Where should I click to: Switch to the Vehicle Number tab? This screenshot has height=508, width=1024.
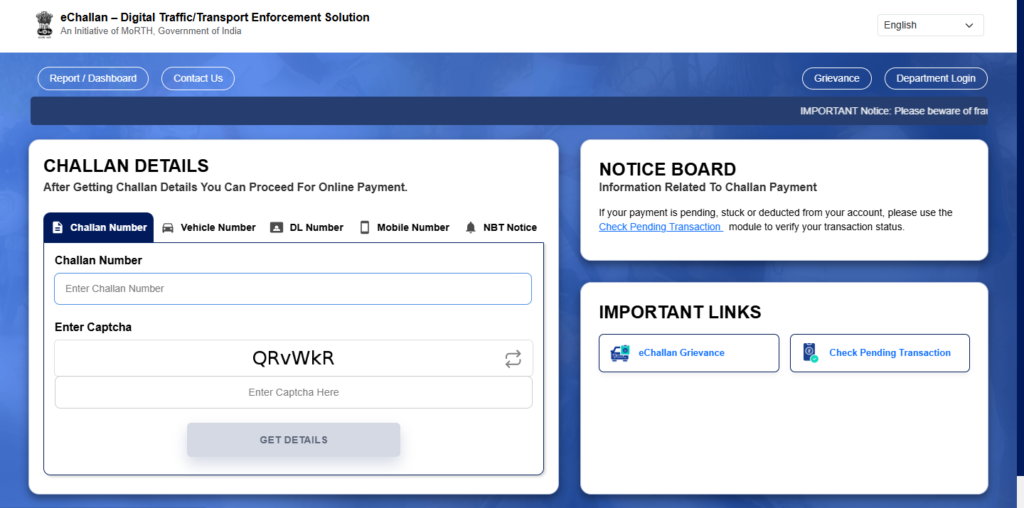click(209, 227)
